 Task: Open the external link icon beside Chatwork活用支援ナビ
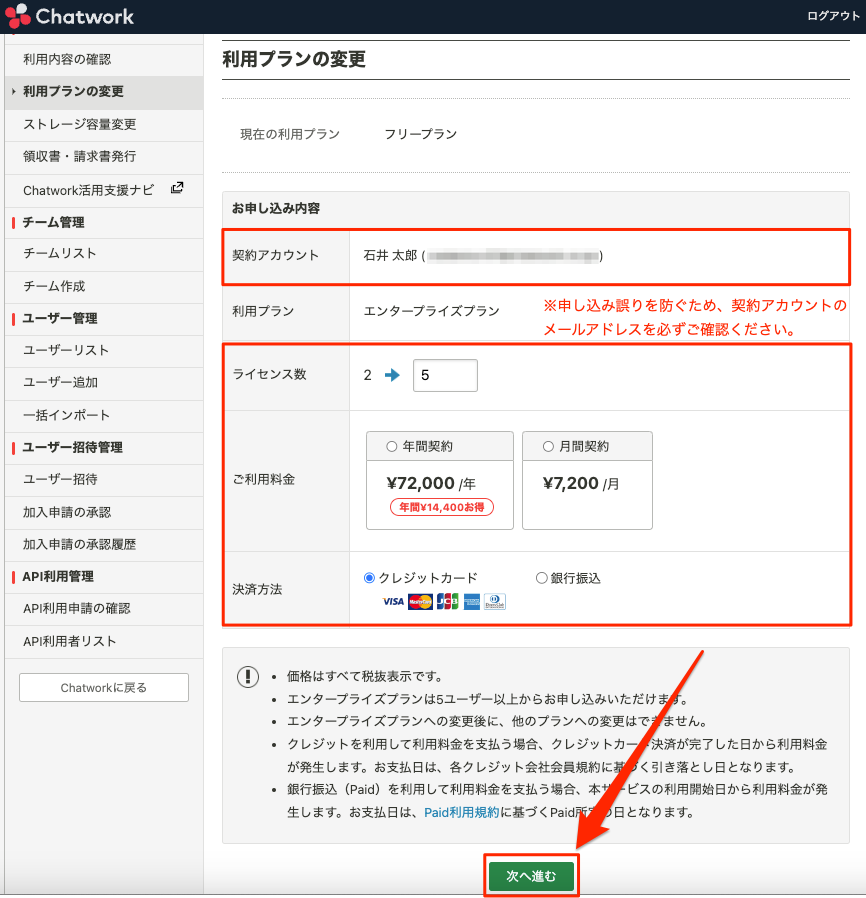click(178, 188)
